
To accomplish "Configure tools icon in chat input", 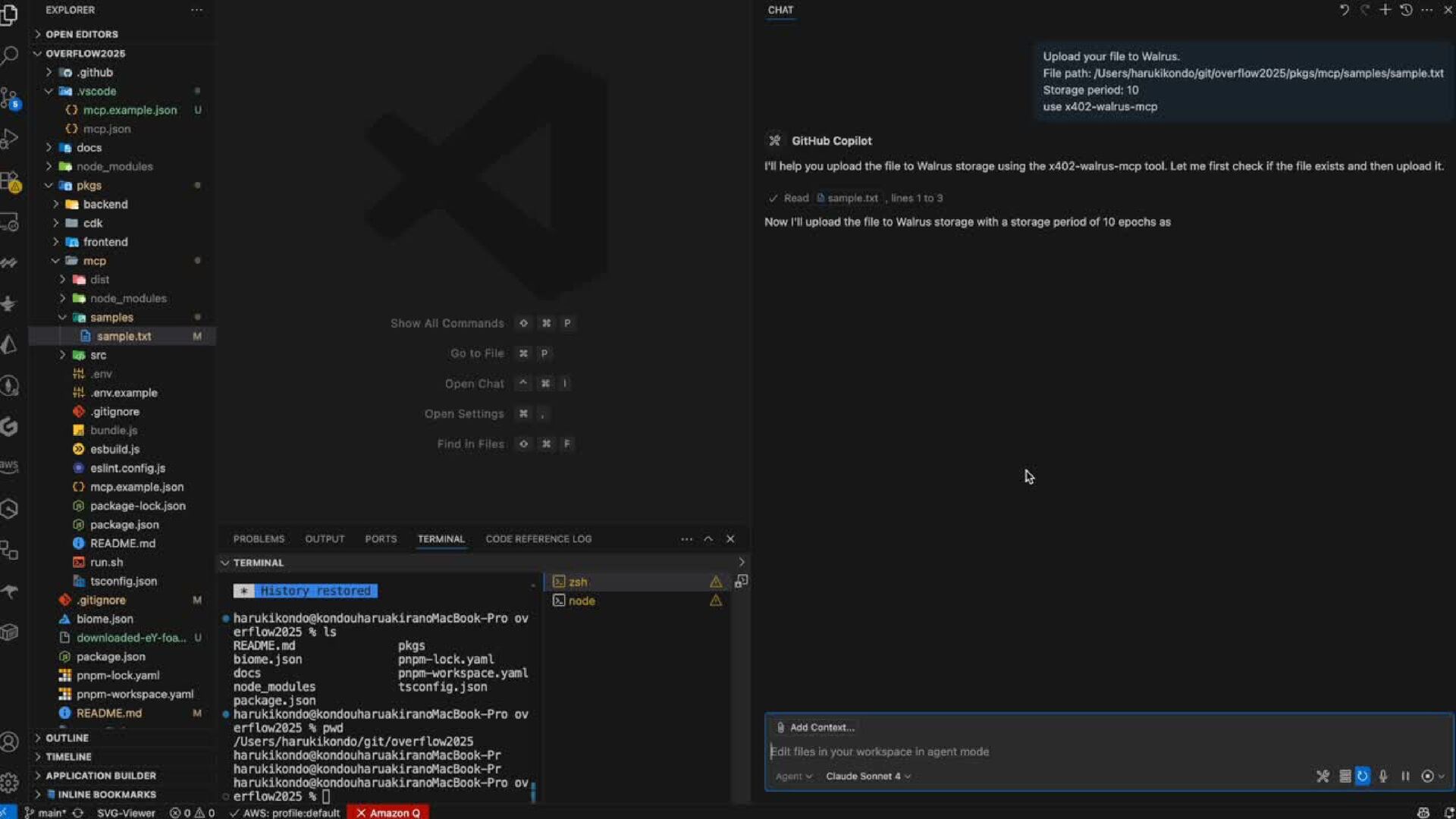I will (1323, 776).
